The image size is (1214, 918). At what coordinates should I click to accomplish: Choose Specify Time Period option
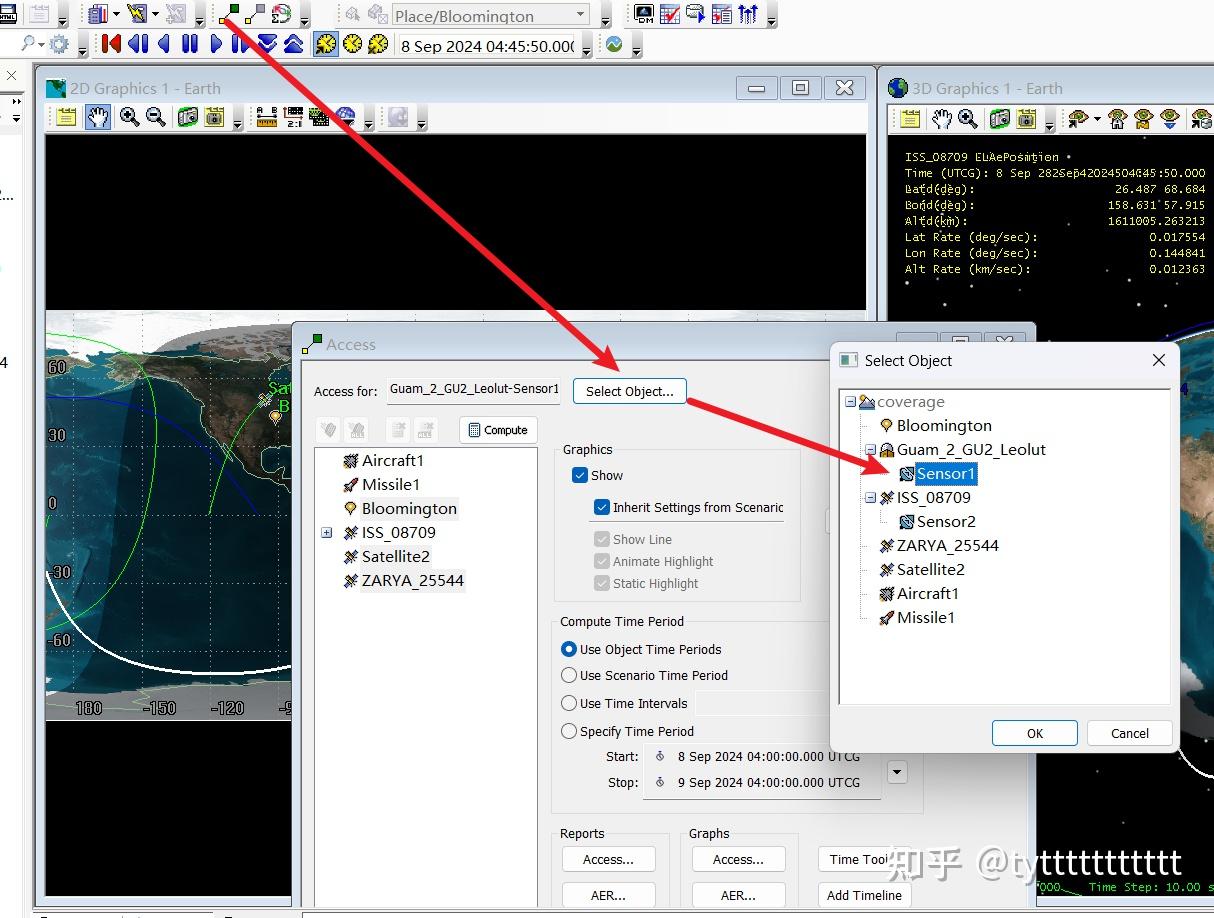[x=569, y=731]
